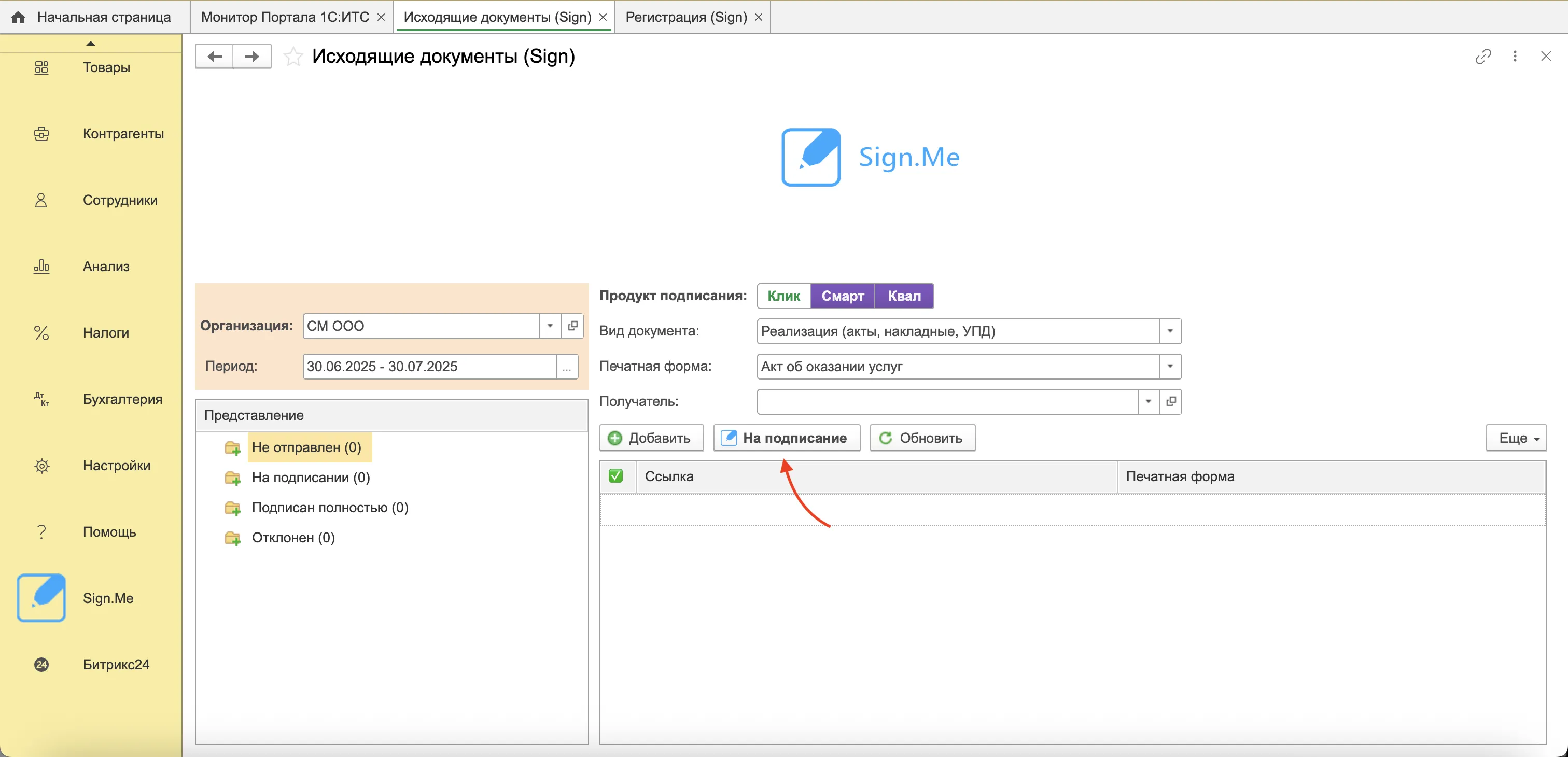Go to home page icon

18,17
